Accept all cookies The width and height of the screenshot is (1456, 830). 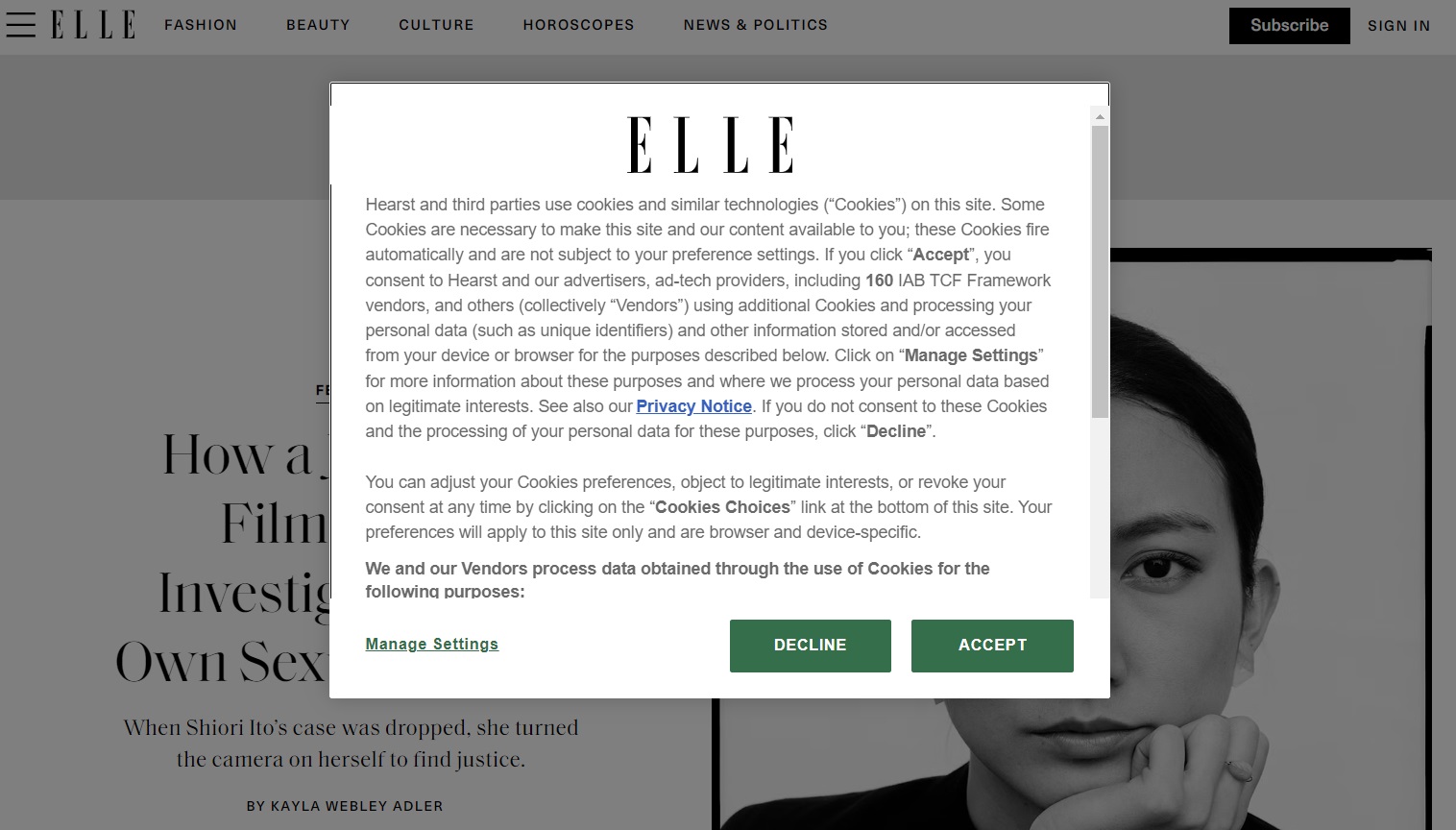point(992,645)
